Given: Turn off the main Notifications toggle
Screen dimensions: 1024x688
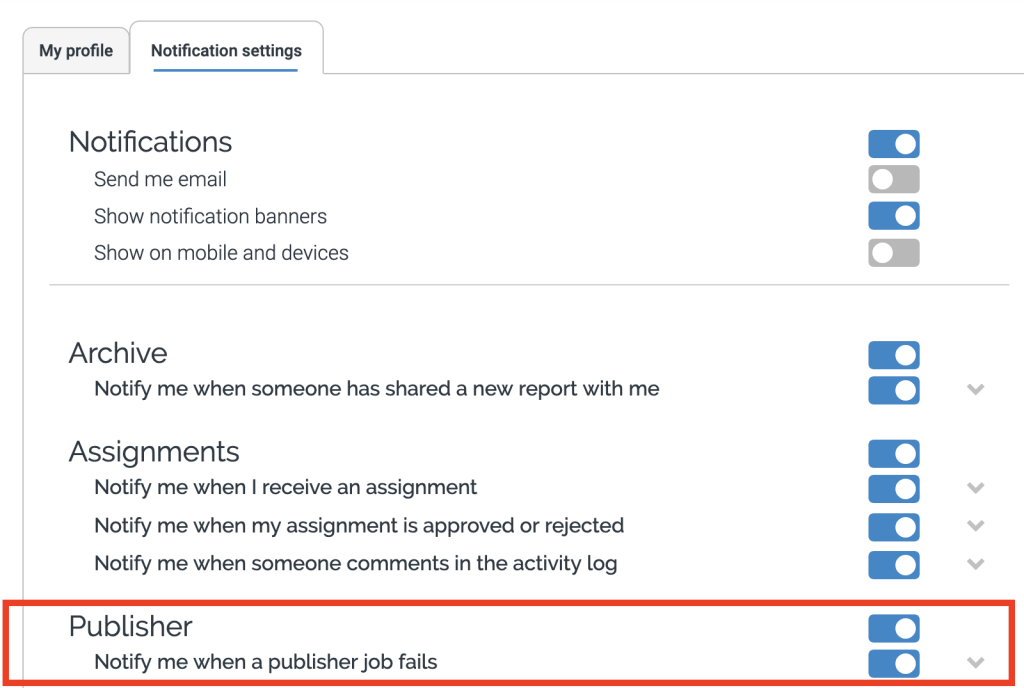Looking at the screenshot, I should point(893,144).
